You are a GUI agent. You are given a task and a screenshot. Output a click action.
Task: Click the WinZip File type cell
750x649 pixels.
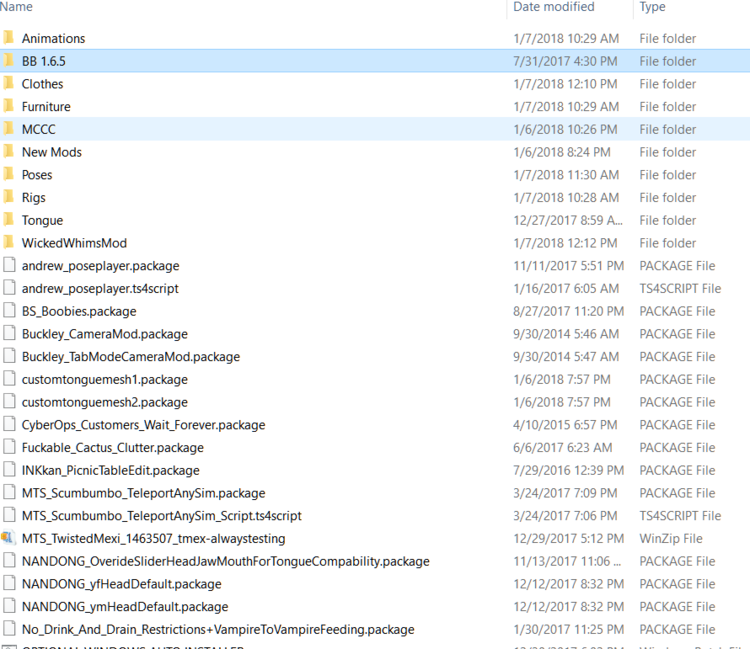coord(671,539)
